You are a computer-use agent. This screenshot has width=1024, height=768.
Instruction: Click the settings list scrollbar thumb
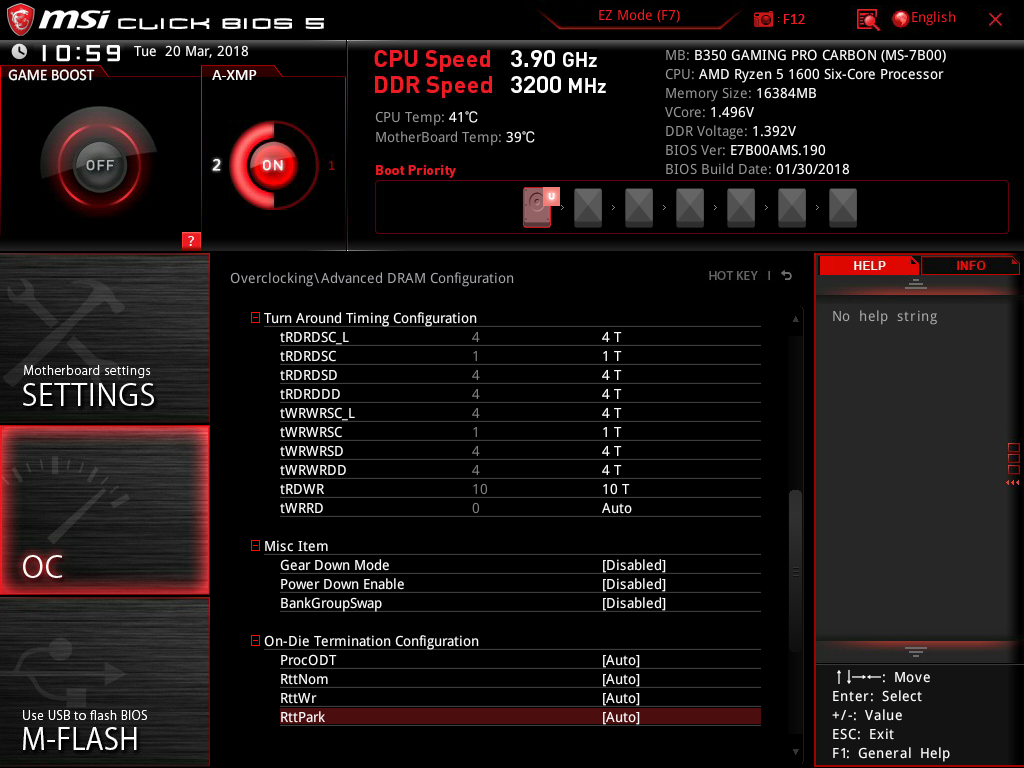[795, 569]
